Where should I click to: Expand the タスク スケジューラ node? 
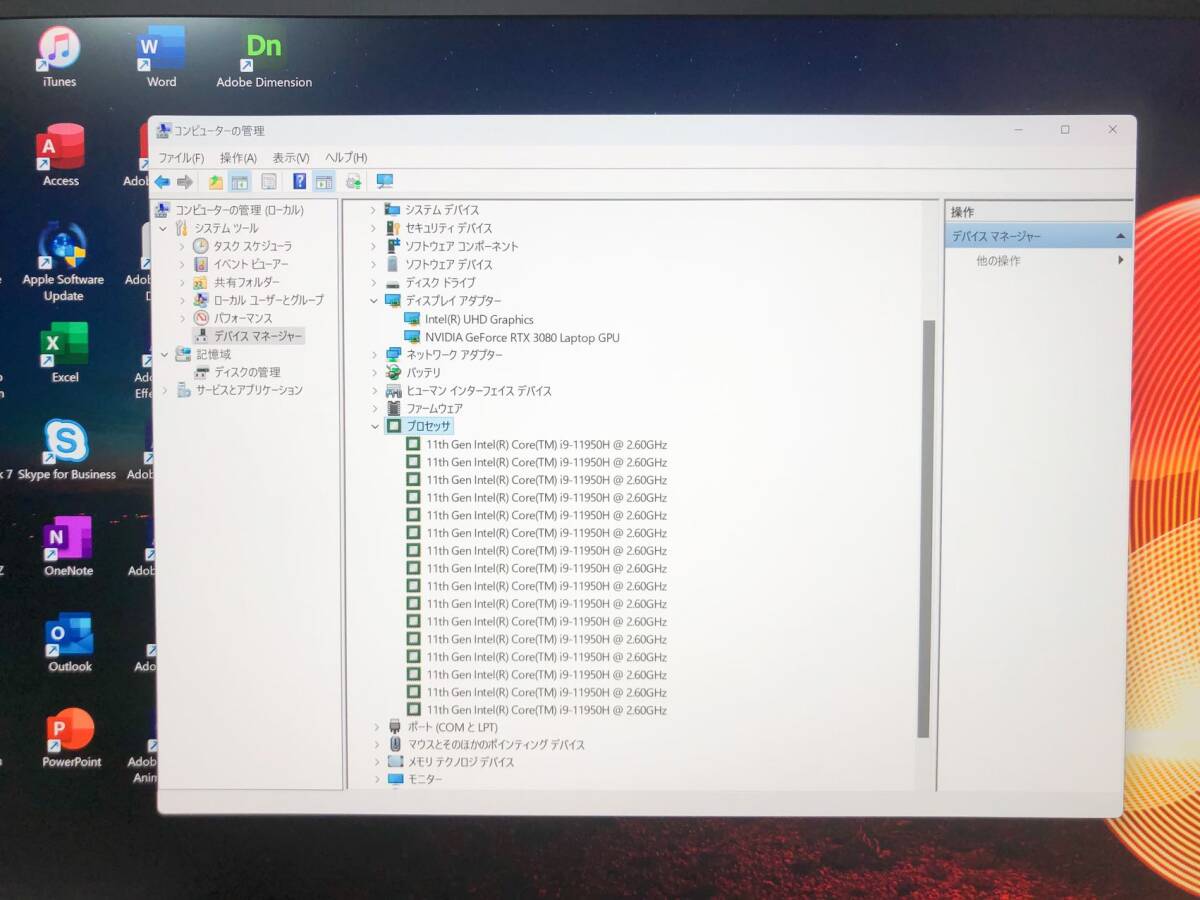(x=182, y=246)
